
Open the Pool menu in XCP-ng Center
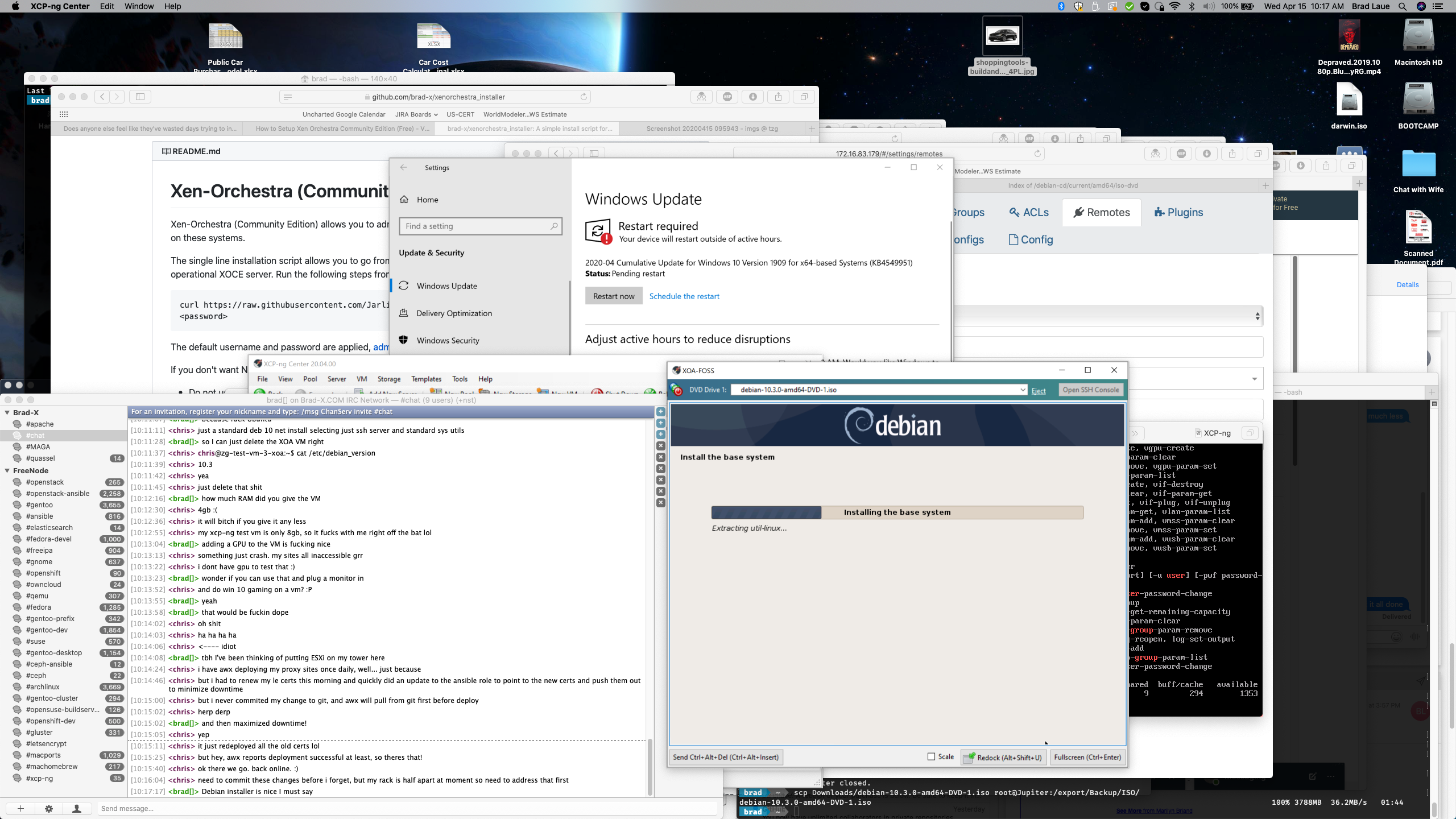tap(310, 379)
